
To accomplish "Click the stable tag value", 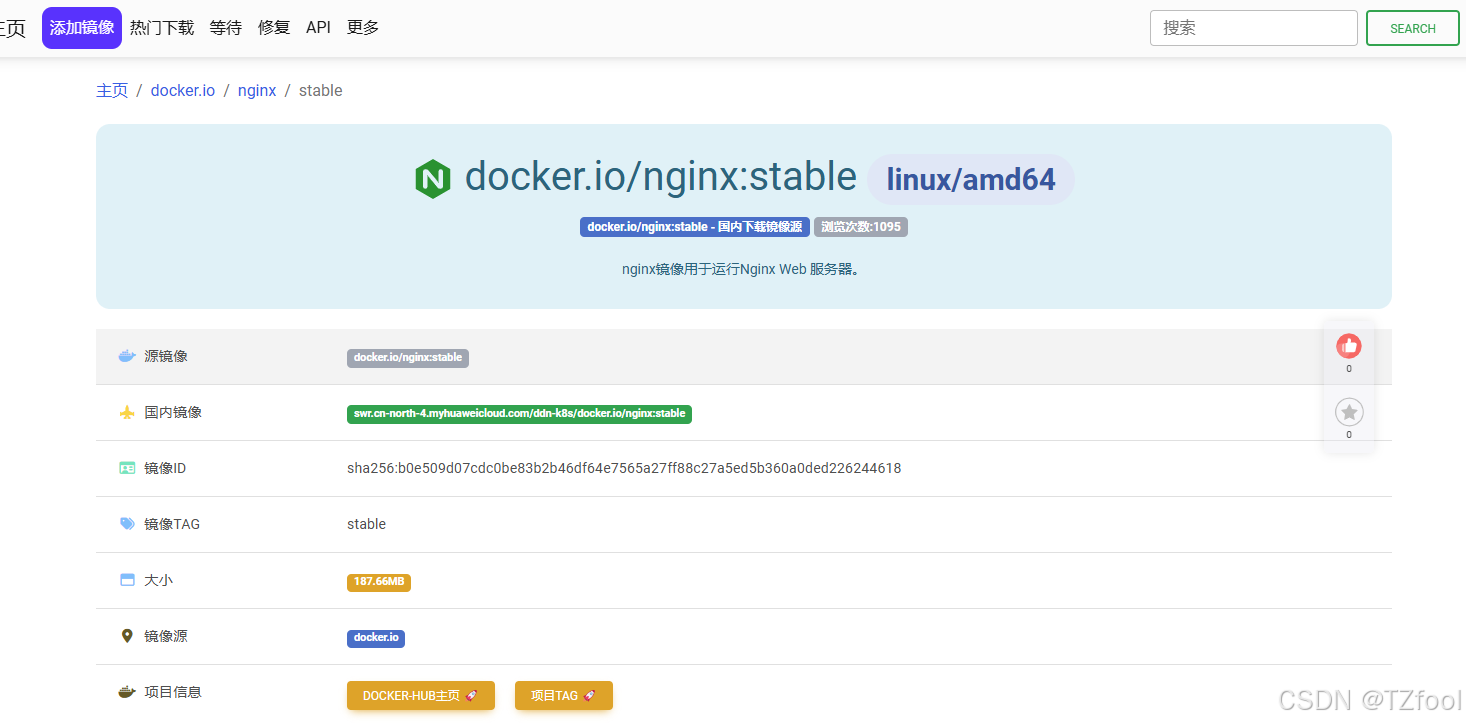I will 366,524.
